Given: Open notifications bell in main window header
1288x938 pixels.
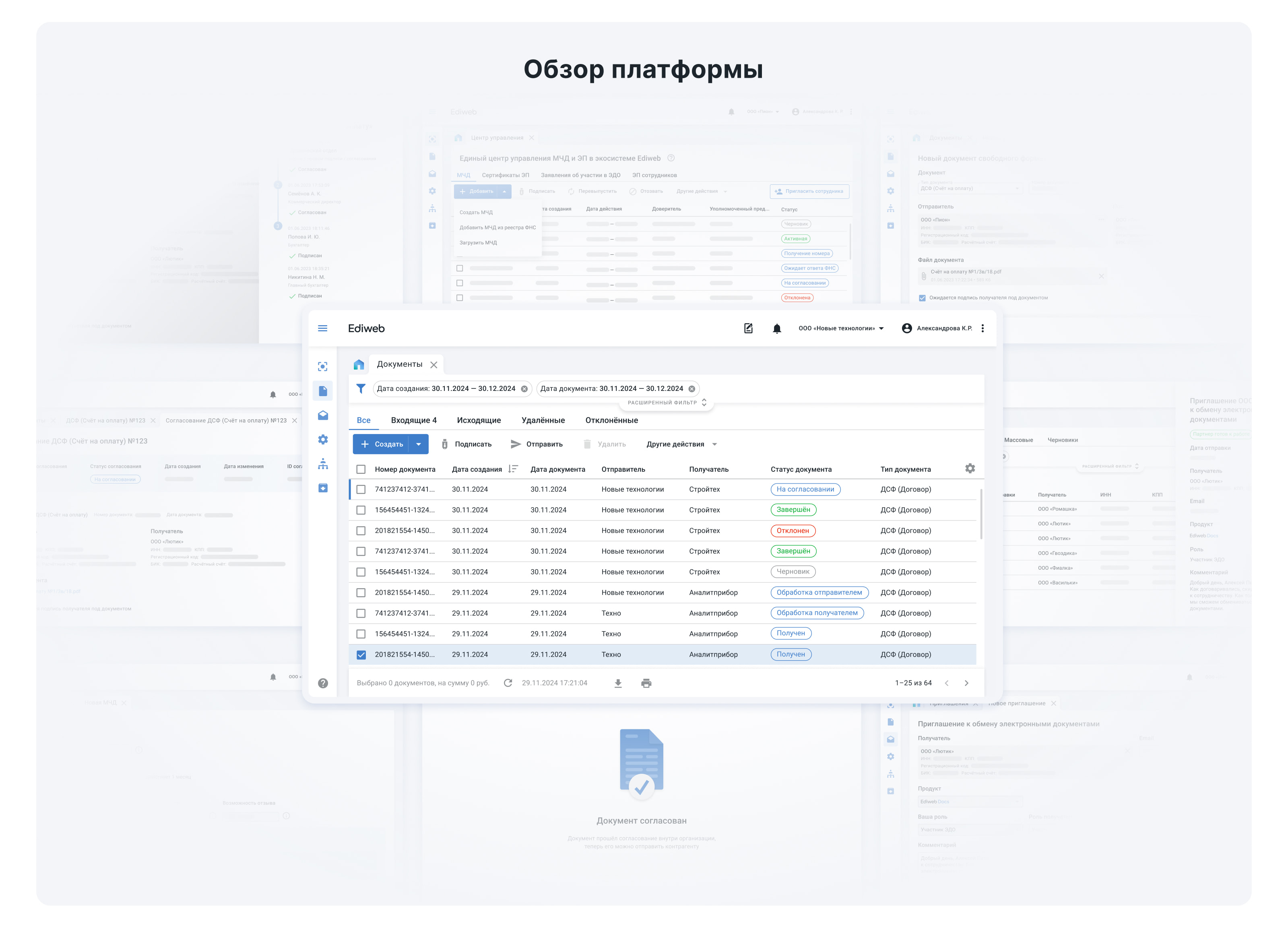Looking at the screenshot, I should pyautogui.click(x=777, y=329).
